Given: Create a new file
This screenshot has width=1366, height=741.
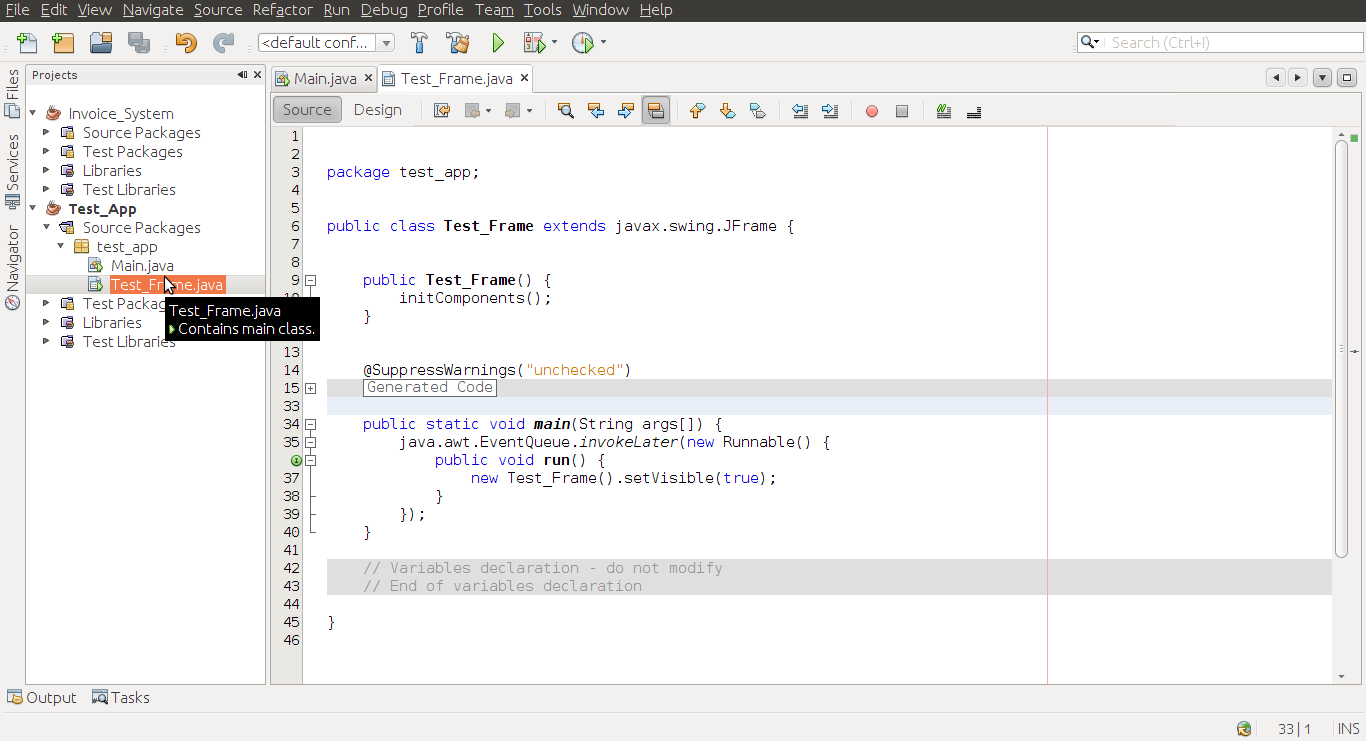Looking at the screenshot, I should (x=27, y=42).
